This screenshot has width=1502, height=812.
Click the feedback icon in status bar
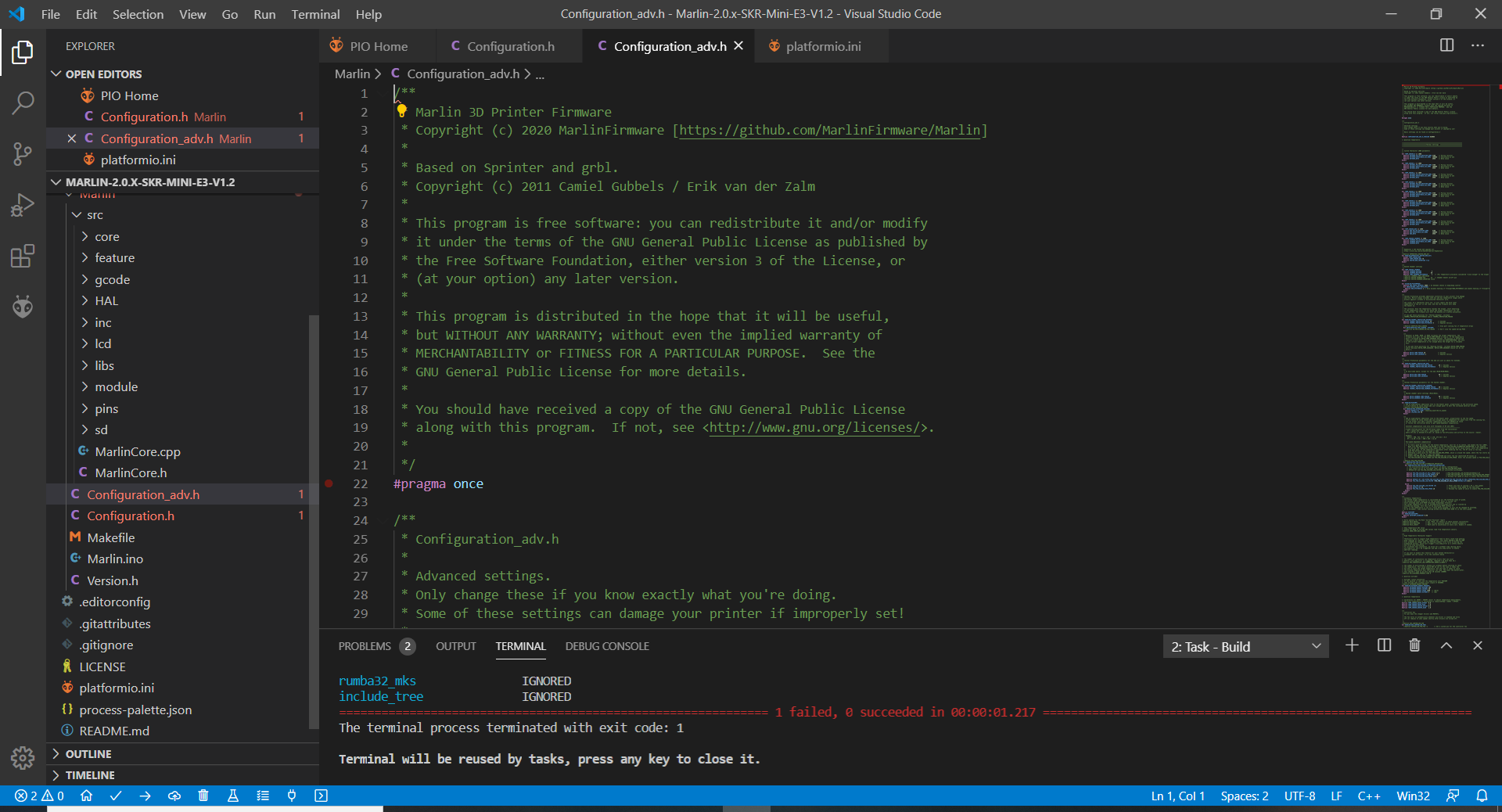pyautogui.click(x=1453, y=796)
